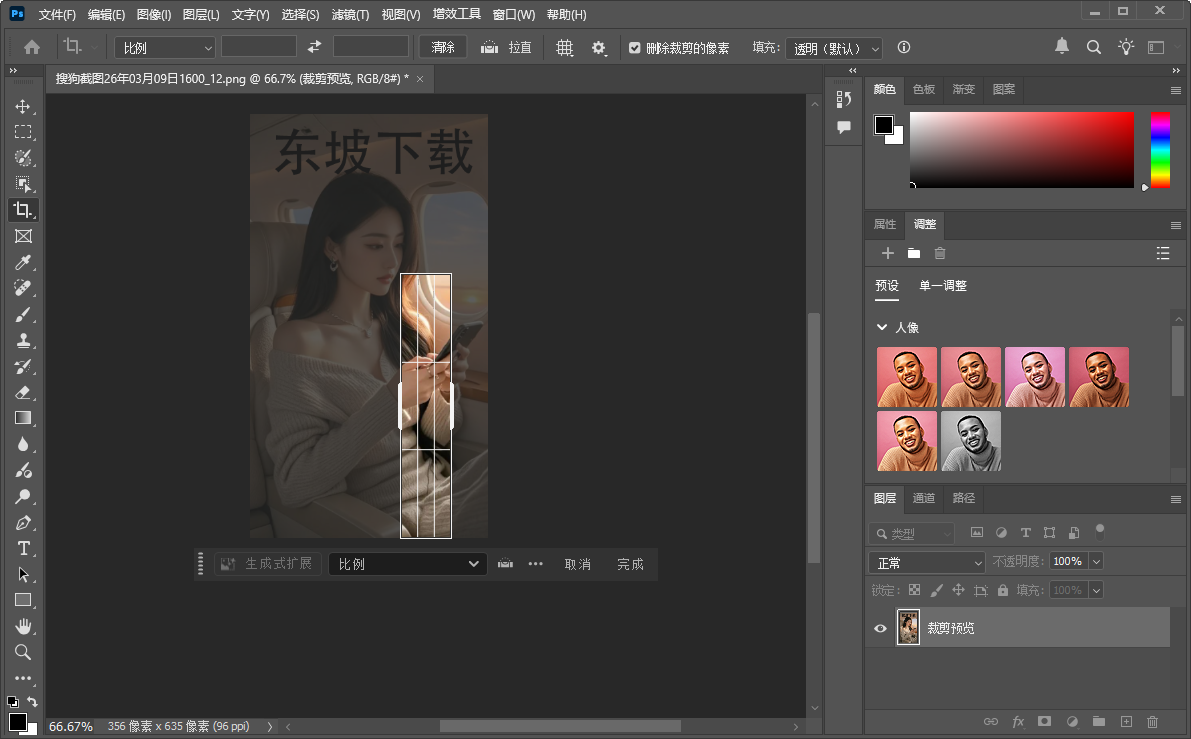Enable lock transparent pixels in Layers panel

[914, 589]
